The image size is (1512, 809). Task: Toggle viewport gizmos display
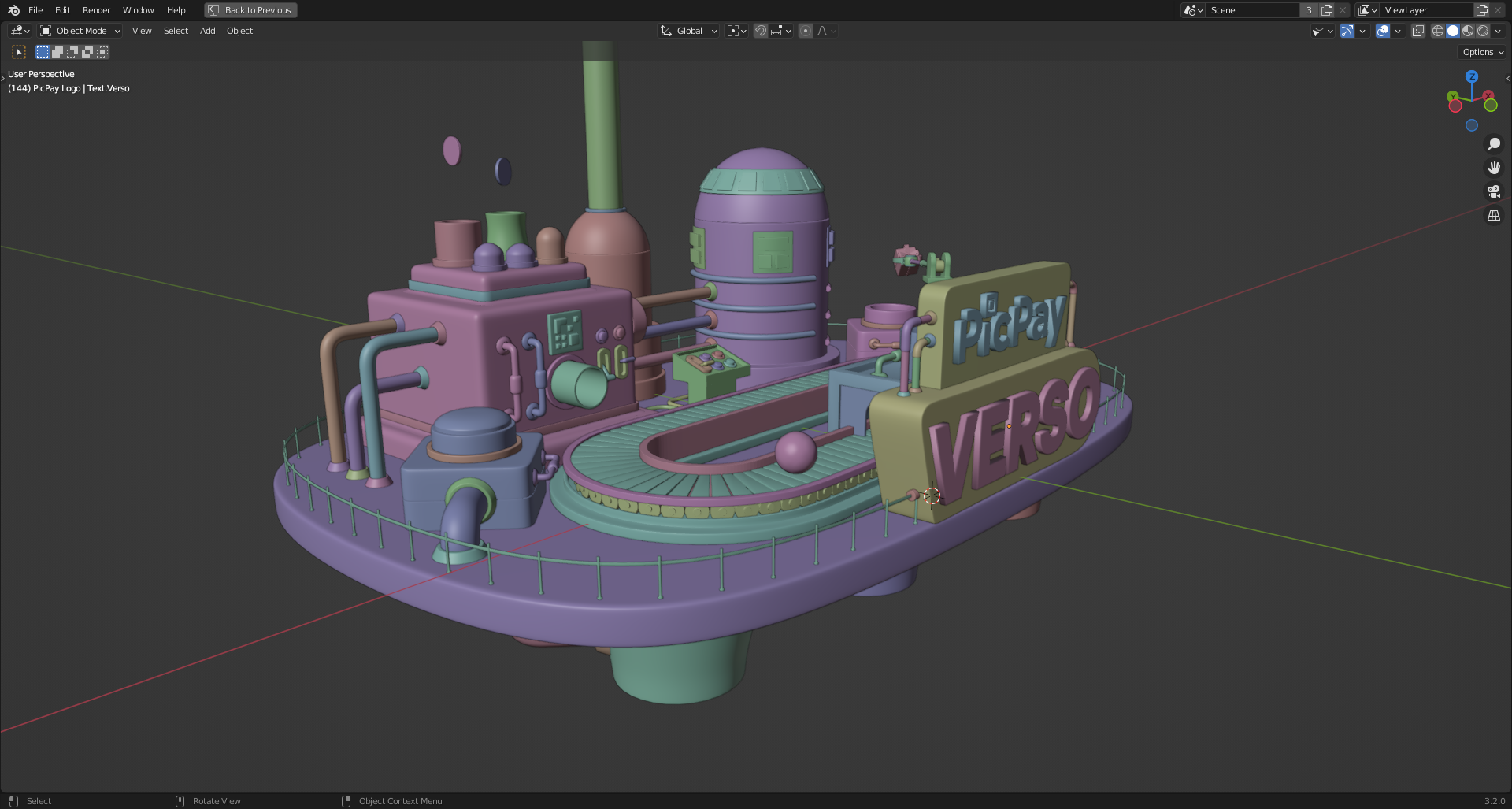coord(1347,31)
